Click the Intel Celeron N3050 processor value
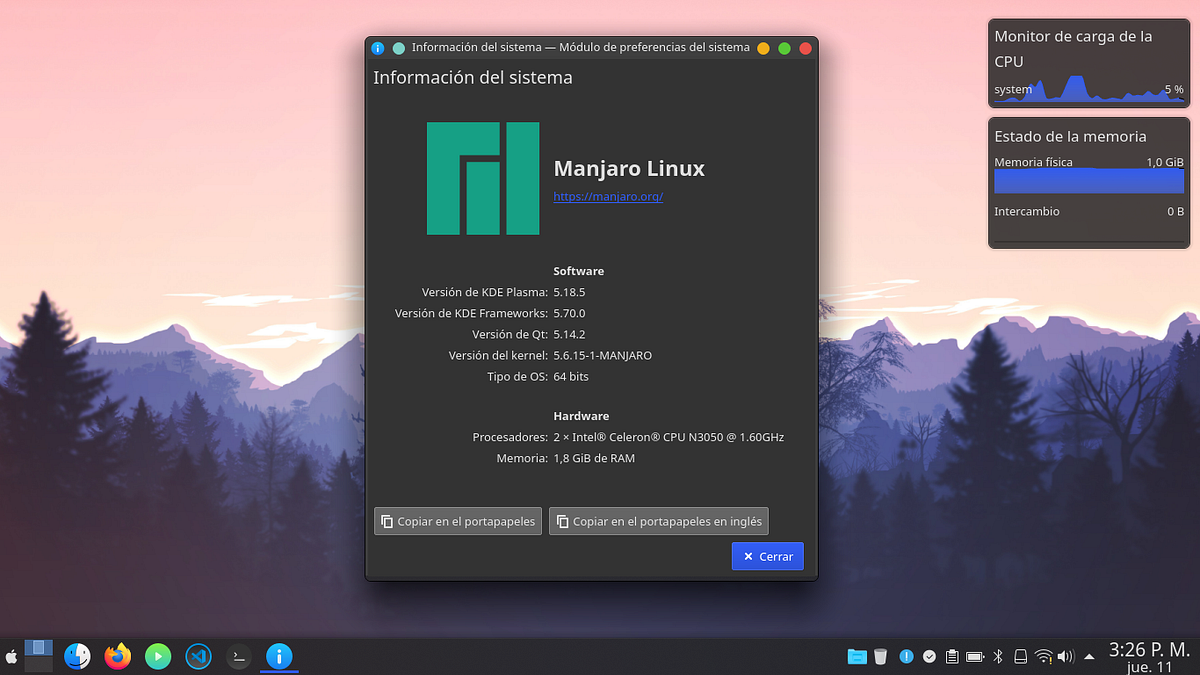 669,437
